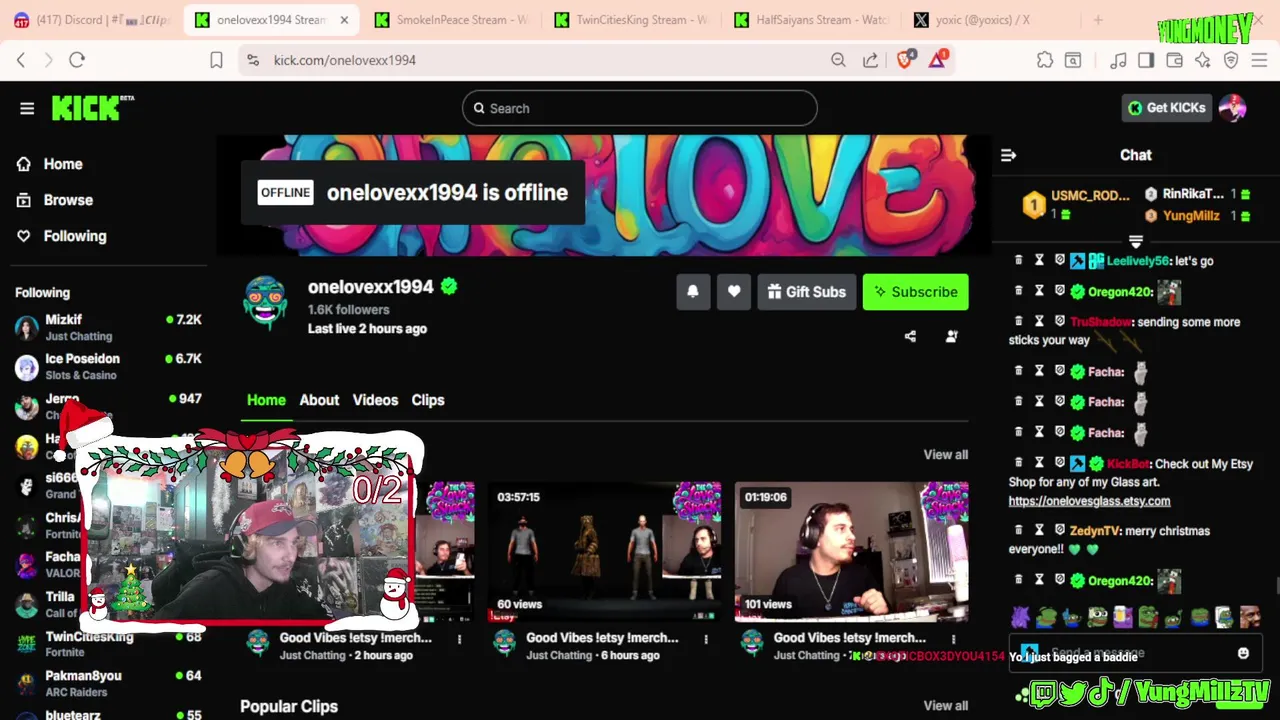The width and height of the screenshot is (1280, 720).
Task: Close the onelovexx1994 browser tab
Action: point(344,20)
